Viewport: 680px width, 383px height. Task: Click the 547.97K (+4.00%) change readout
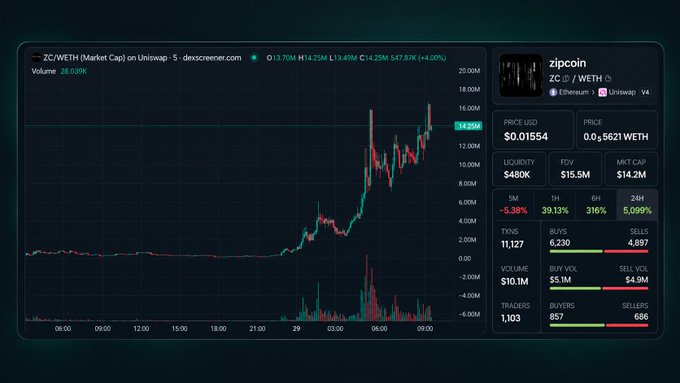418,58
